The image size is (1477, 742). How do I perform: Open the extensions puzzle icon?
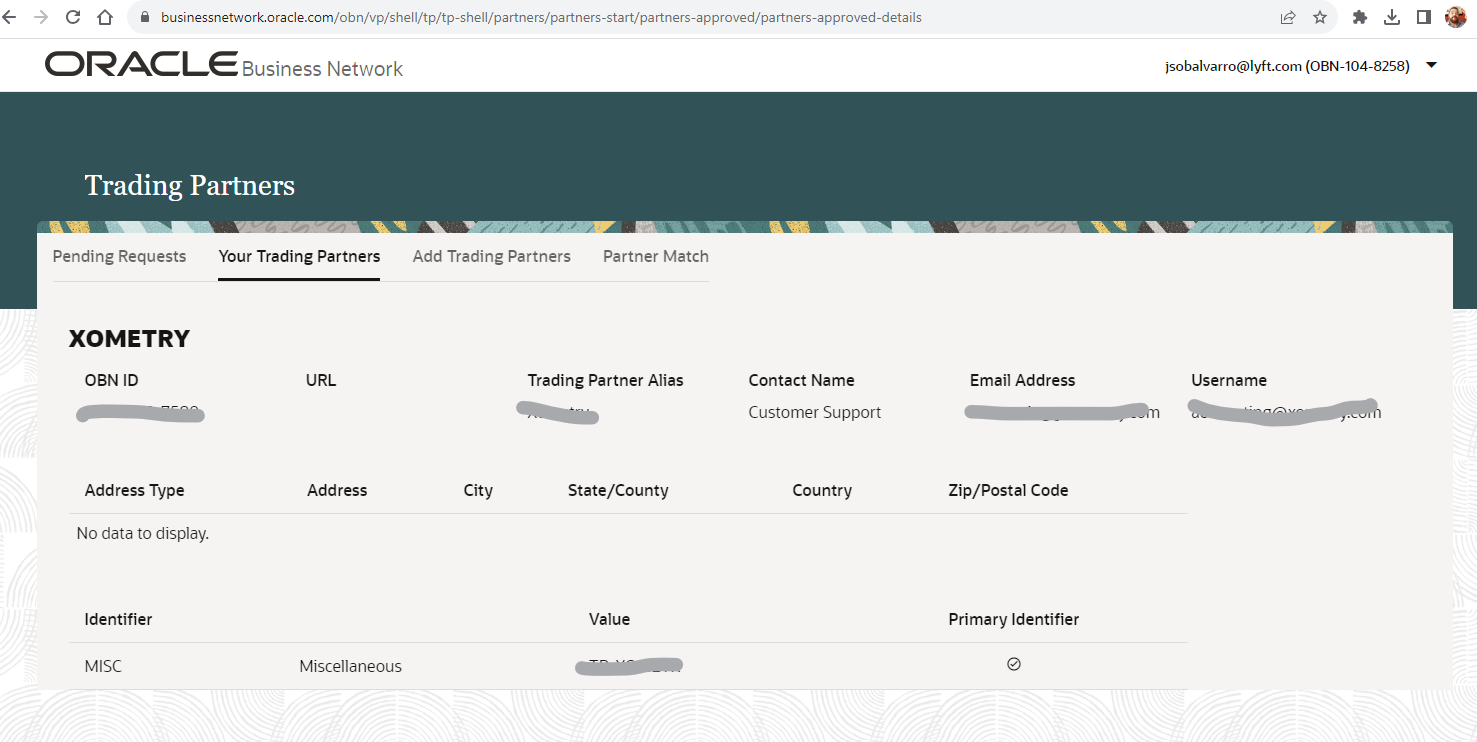(x=1360, y=17)
